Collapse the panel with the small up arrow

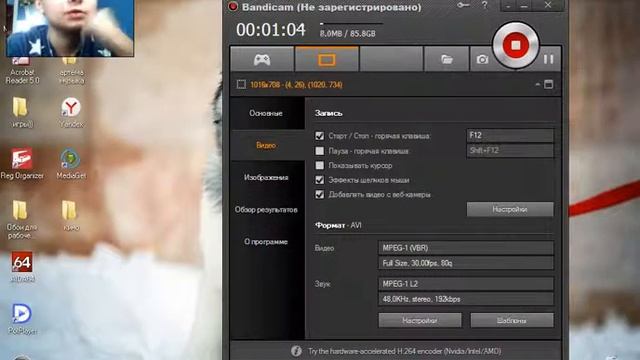coord(538,84)
